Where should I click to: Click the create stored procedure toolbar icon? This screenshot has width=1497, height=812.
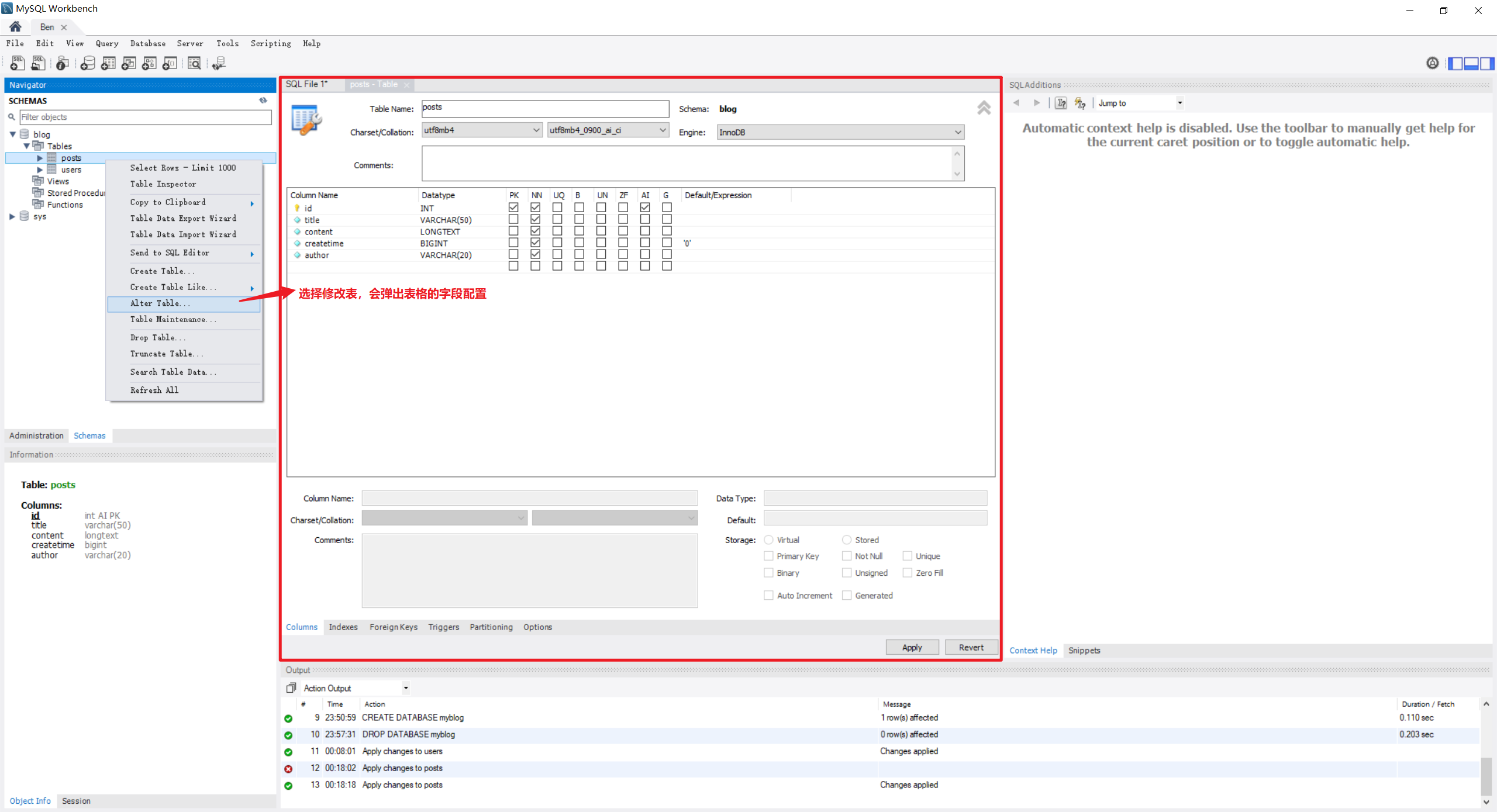tap(149, 63)
